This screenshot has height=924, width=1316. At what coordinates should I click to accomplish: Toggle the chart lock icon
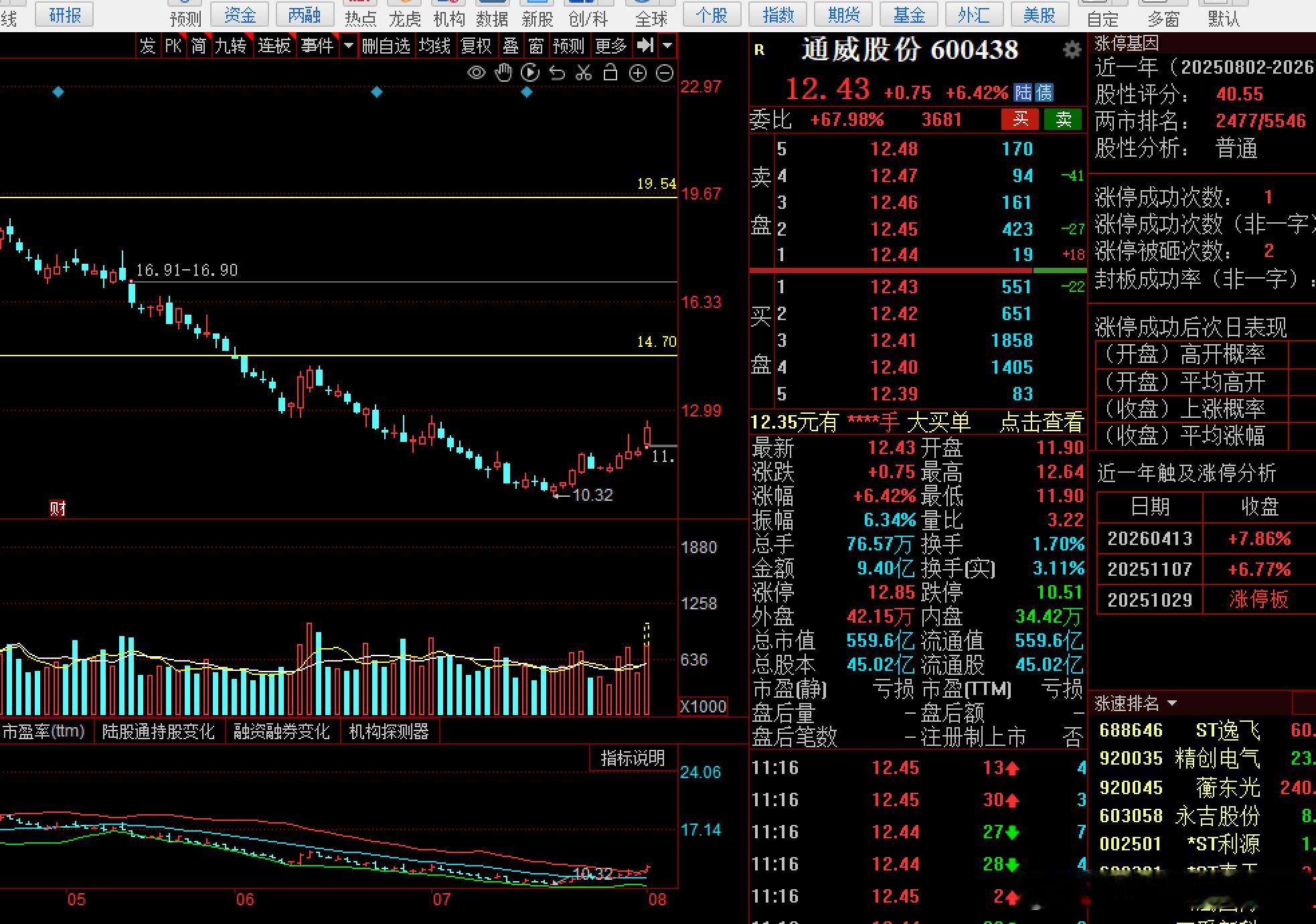[610, 72]
